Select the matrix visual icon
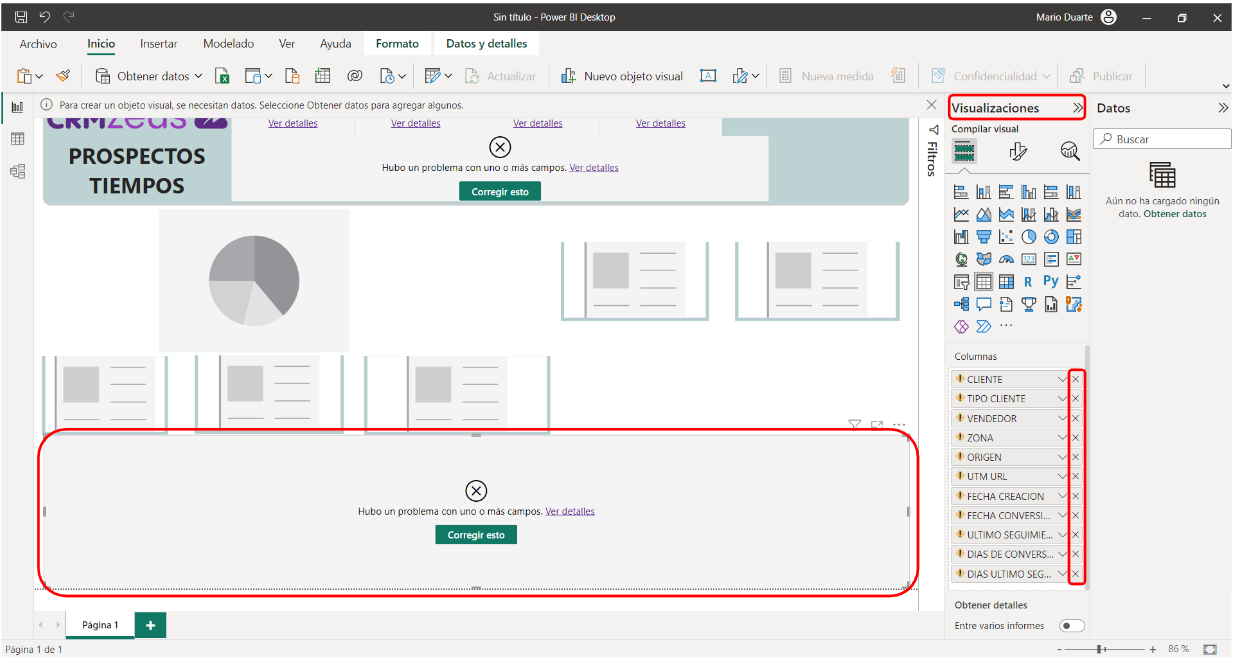 tap(1006, 282)
